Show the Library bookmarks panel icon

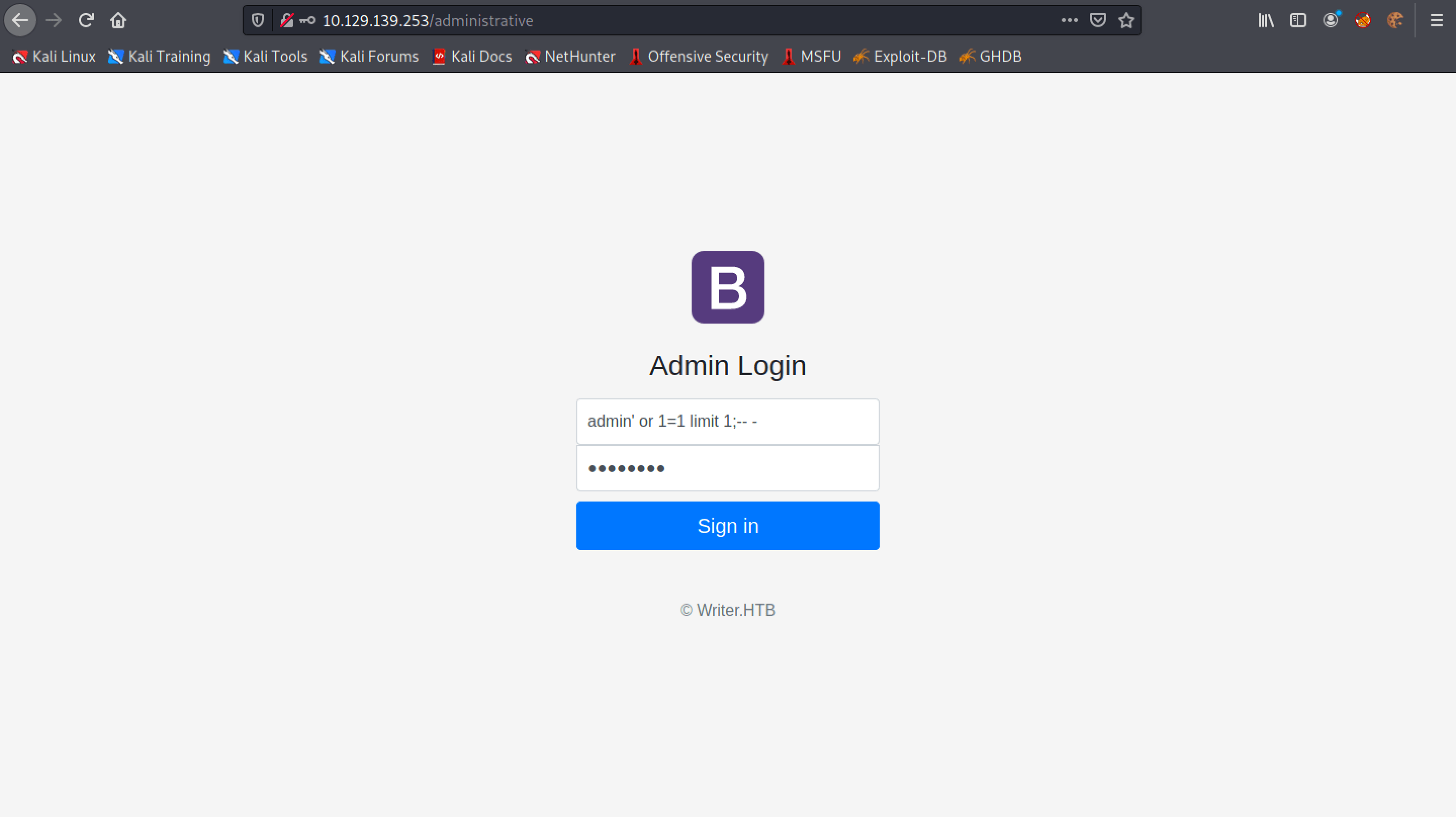(x=1265, y=21)
